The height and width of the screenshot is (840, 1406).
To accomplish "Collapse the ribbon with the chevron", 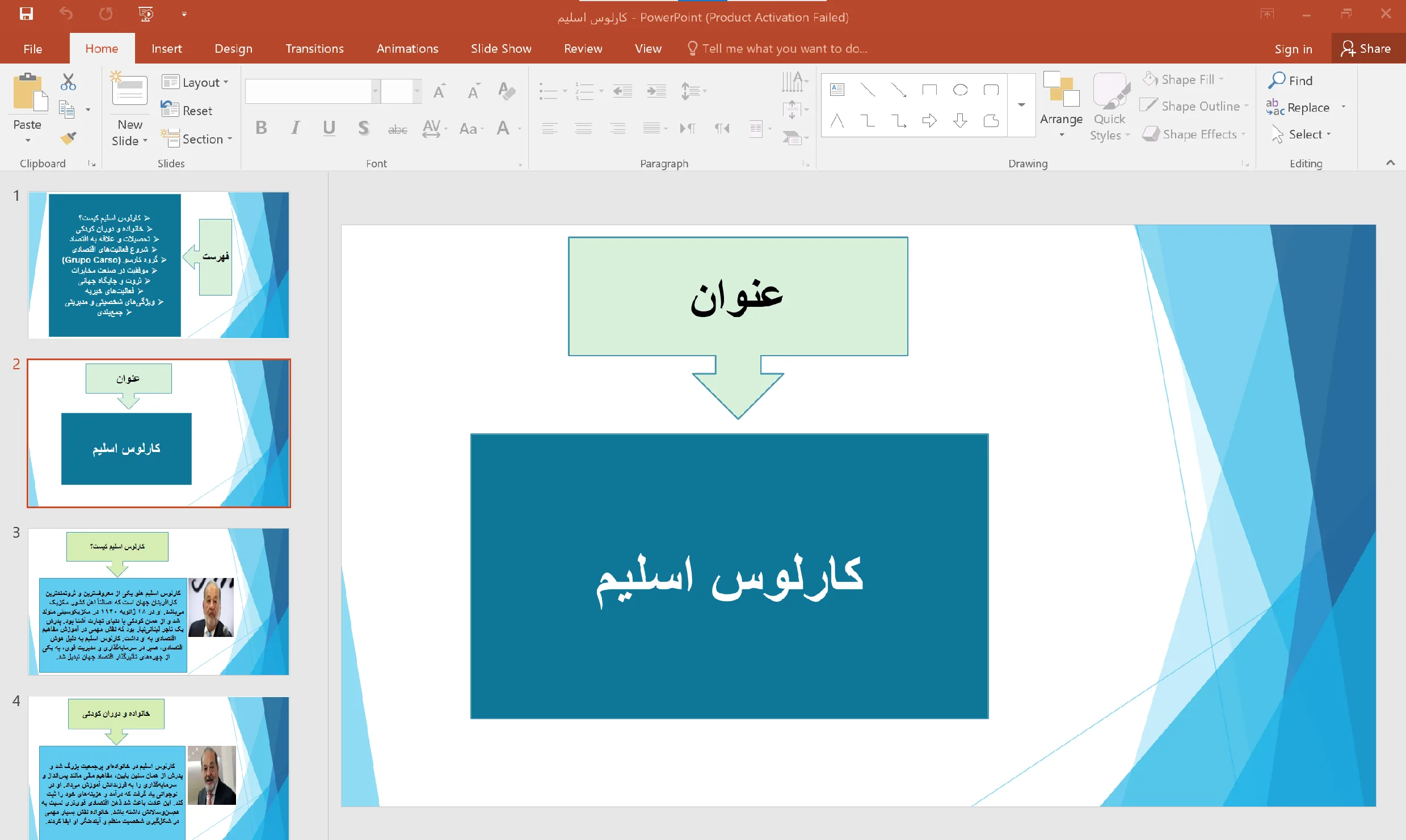I will coord(1390,163).
